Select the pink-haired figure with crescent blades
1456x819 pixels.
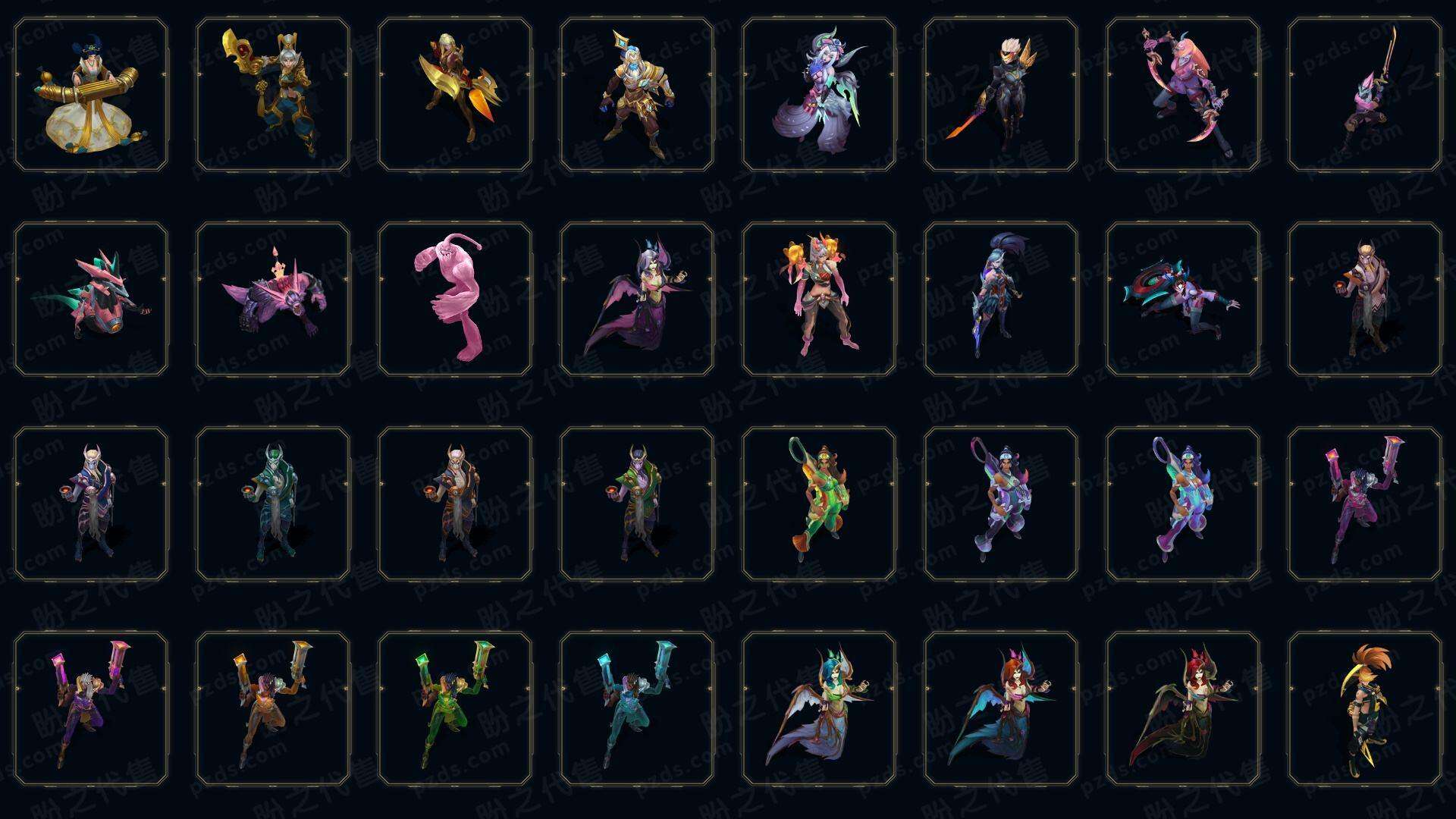pos(1183,95)
